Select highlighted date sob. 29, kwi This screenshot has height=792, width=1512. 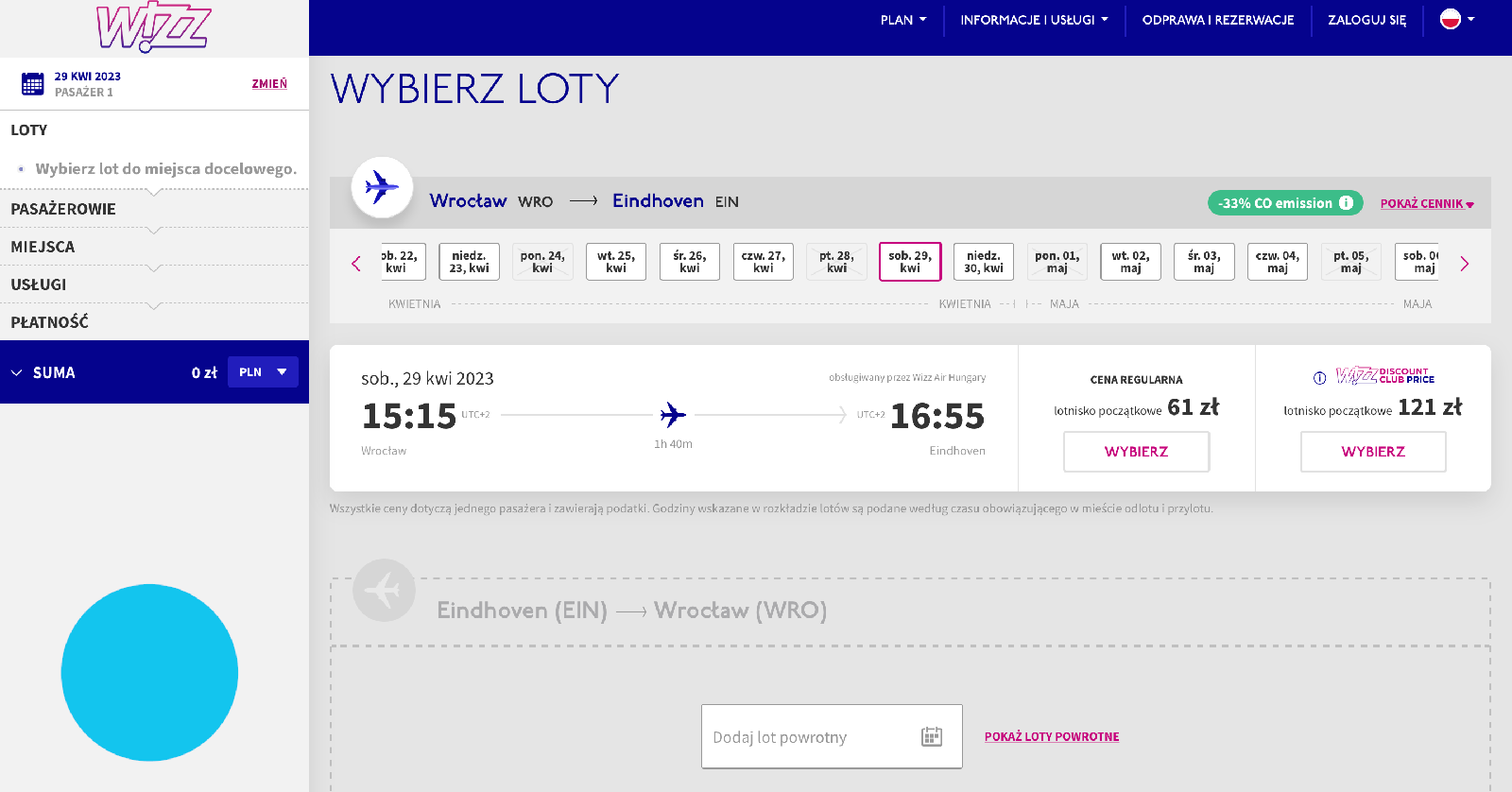(910, 262)
